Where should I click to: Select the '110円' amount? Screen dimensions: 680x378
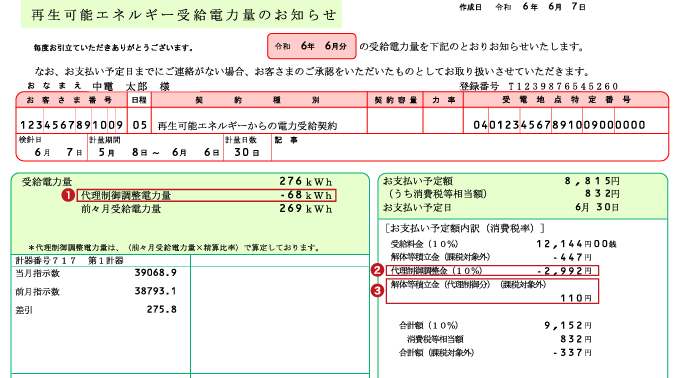(x=576, y=298)
